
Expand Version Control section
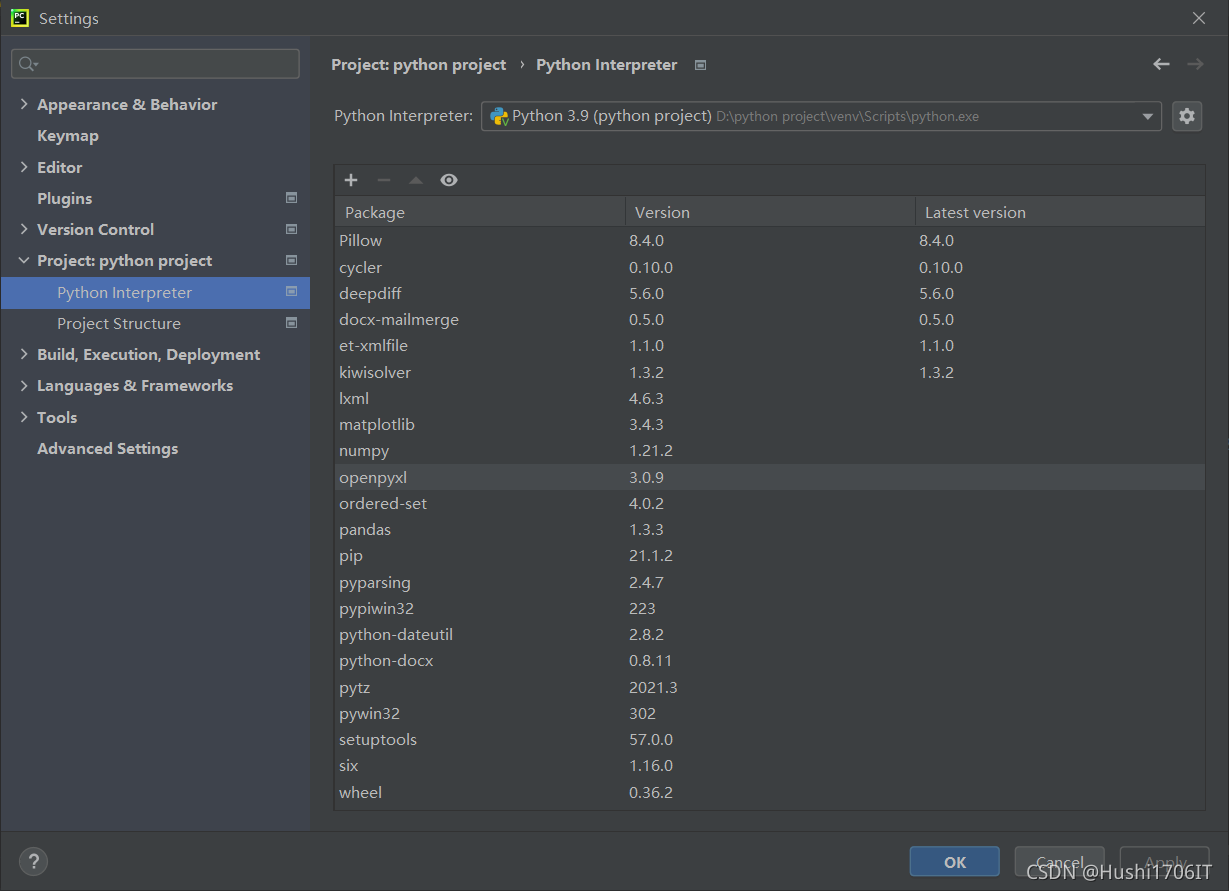point(24,229)
